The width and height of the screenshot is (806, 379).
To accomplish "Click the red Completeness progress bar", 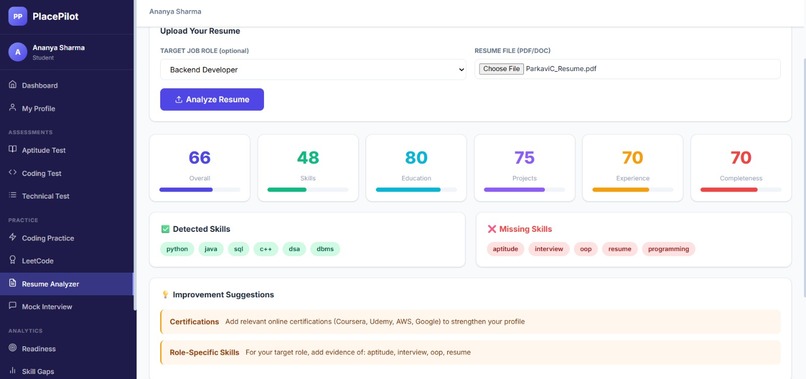I will [x=741, y=190].
